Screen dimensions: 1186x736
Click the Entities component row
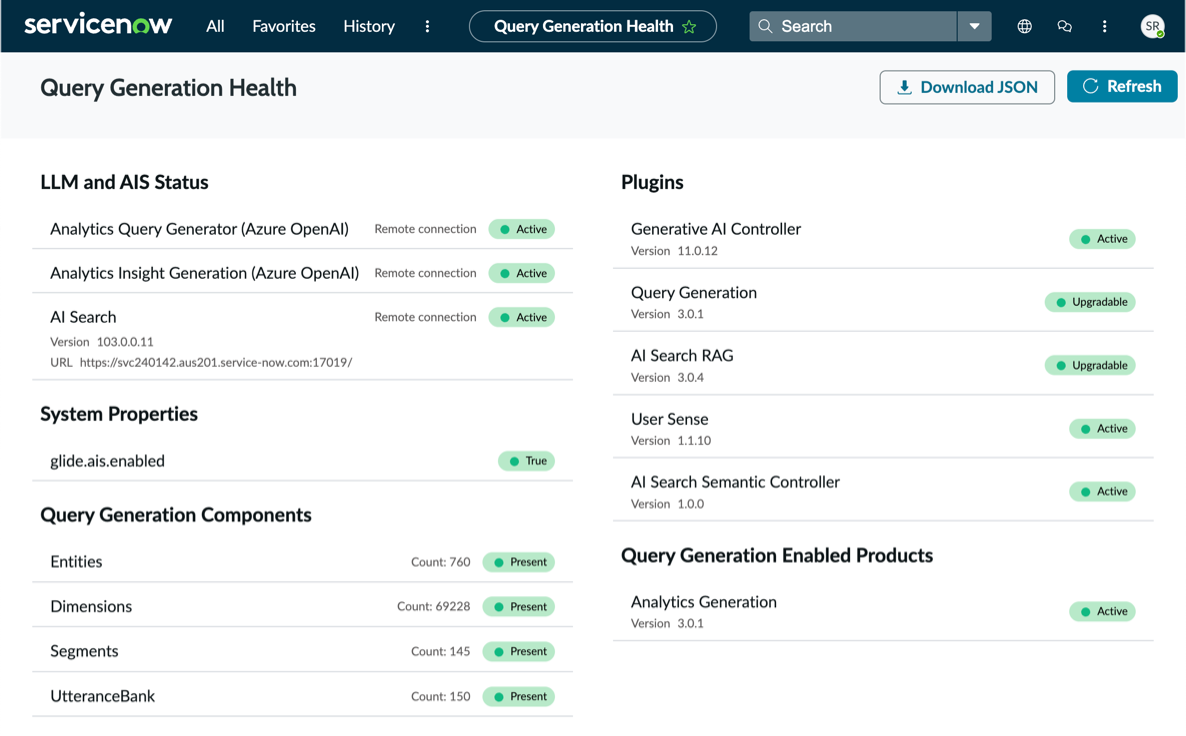coord(303,562)
